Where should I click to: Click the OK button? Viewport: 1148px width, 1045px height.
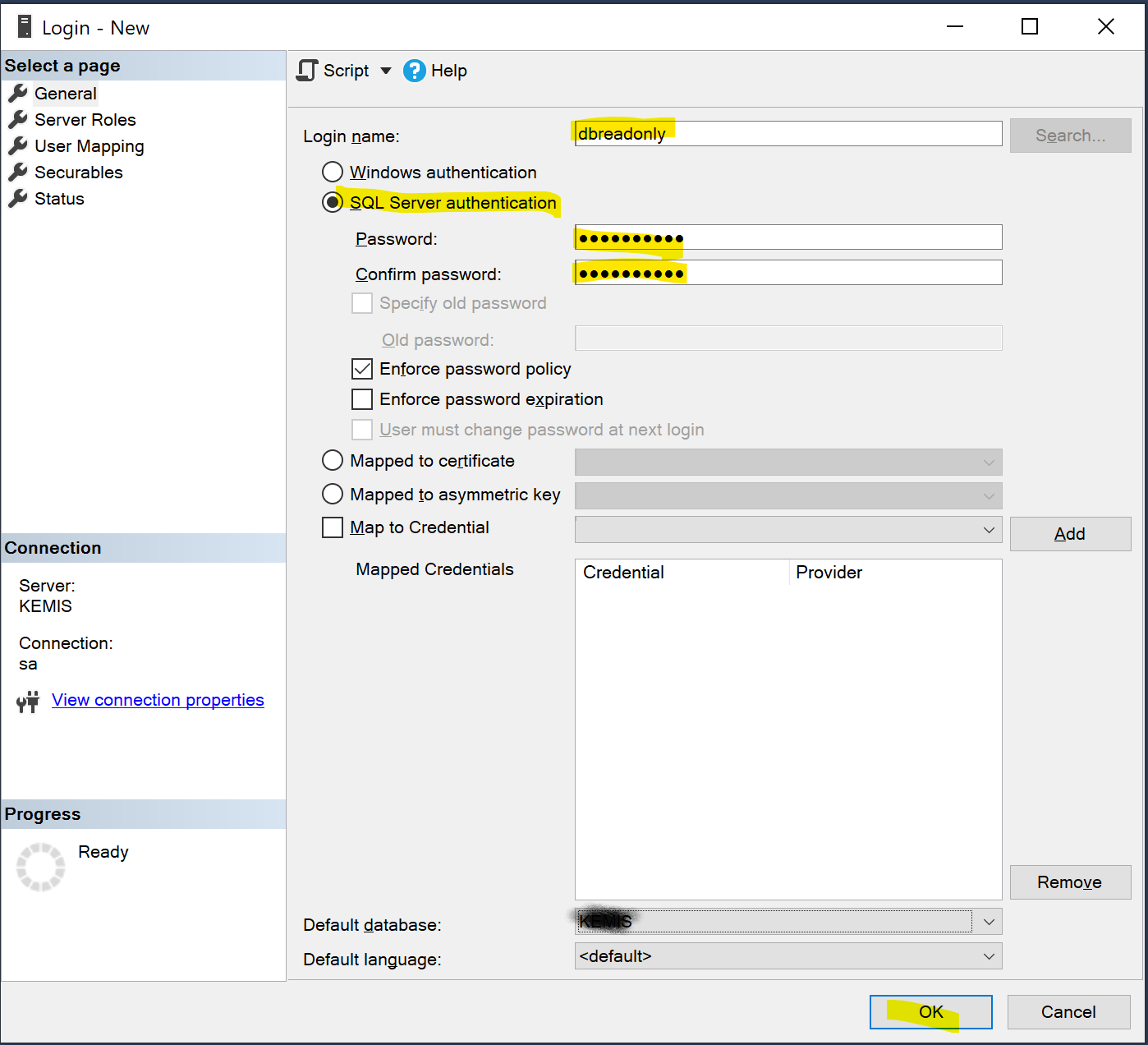click(930, 1012)
